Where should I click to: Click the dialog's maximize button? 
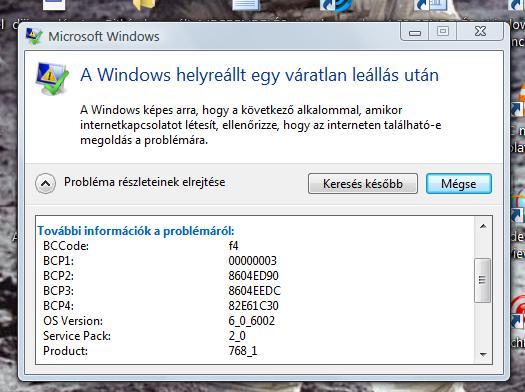(443, 32)
